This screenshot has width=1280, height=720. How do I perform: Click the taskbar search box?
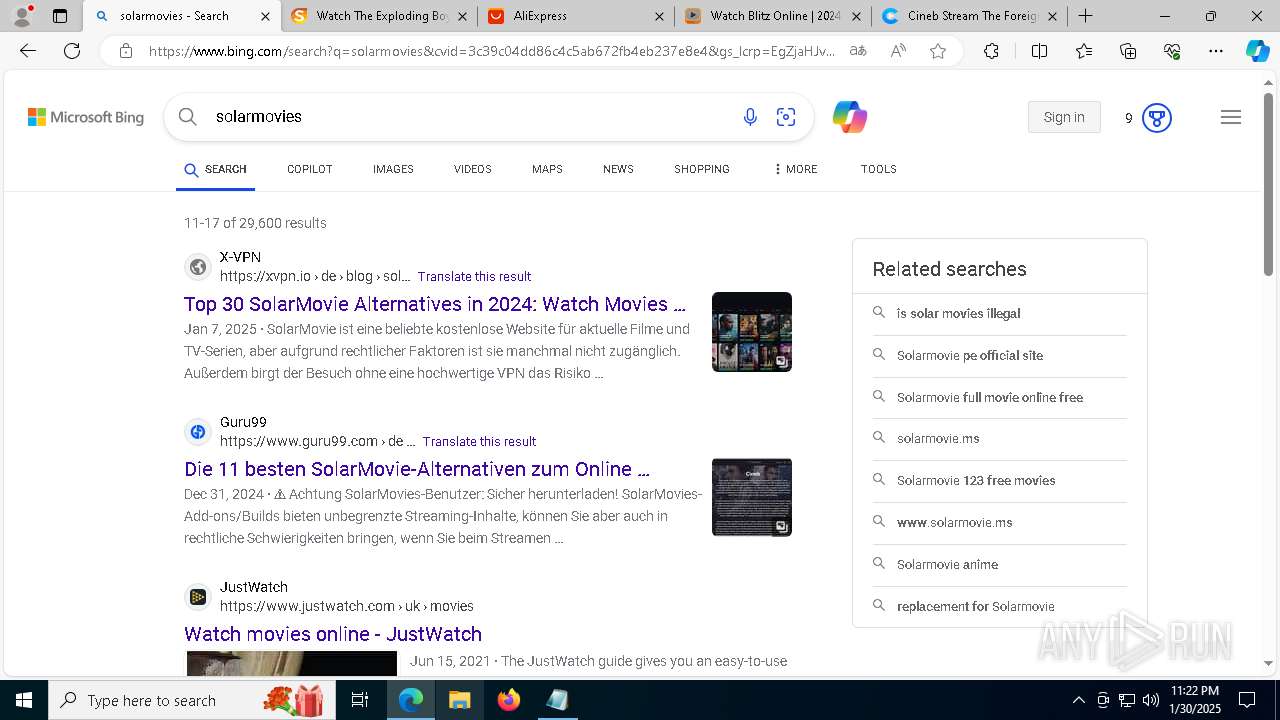(190, 700)
